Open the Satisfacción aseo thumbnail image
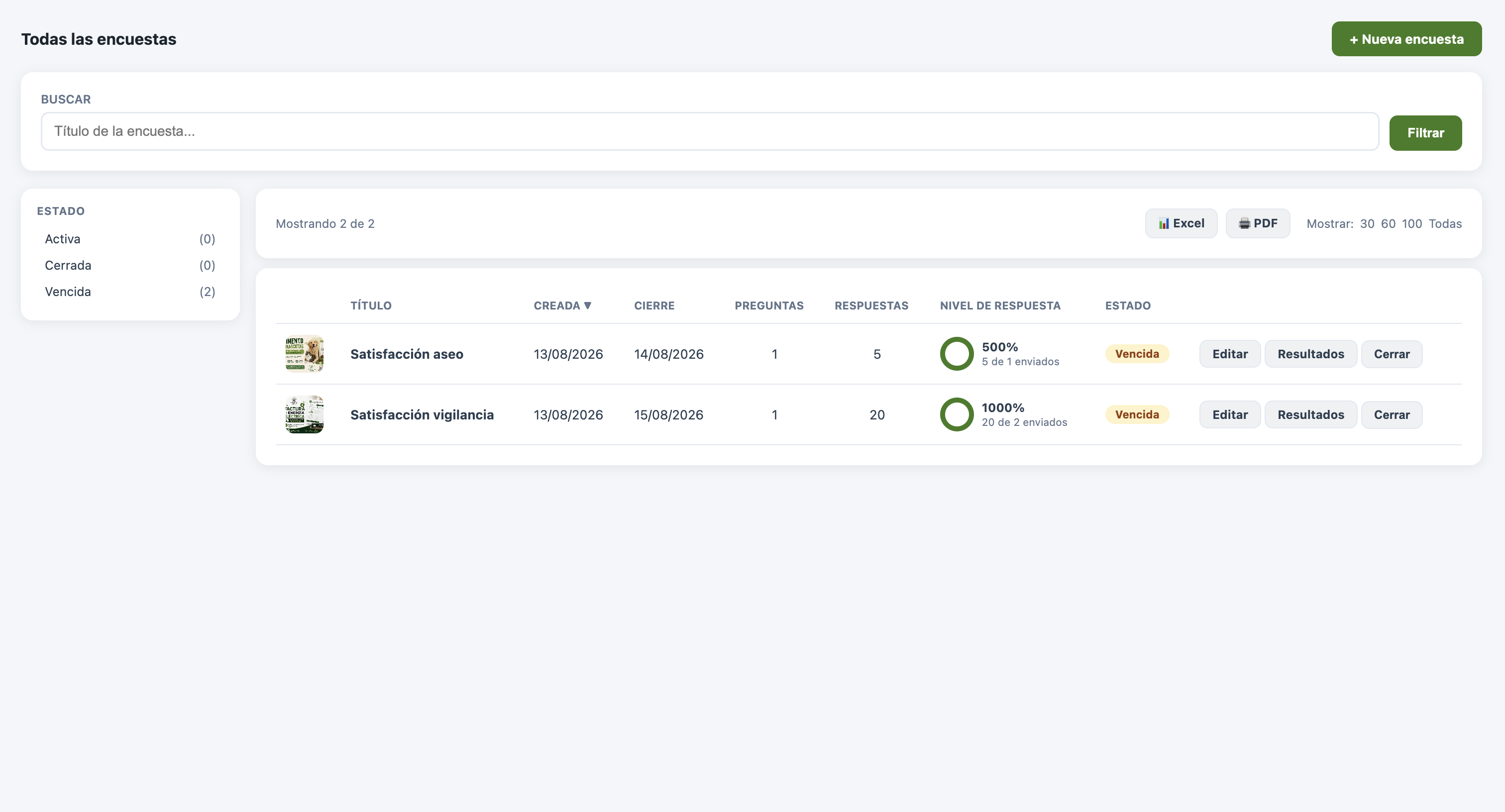Viewport: 1505px width, 812px height. [305, 354]
